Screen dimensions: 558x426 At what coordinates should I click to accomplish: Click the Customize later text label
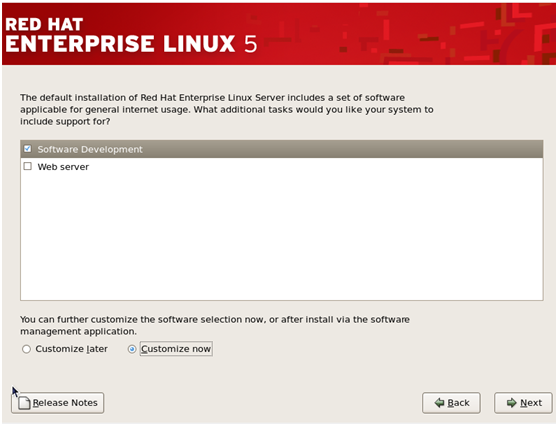pos(71,349)
